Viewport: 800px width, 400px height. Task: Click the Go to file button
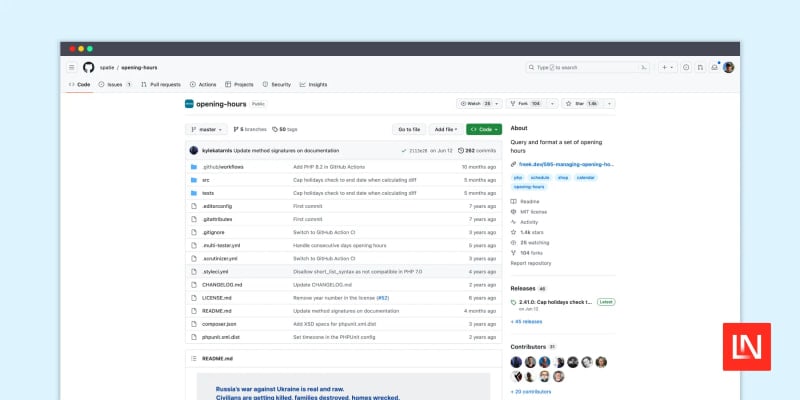(x=408, y=129)
